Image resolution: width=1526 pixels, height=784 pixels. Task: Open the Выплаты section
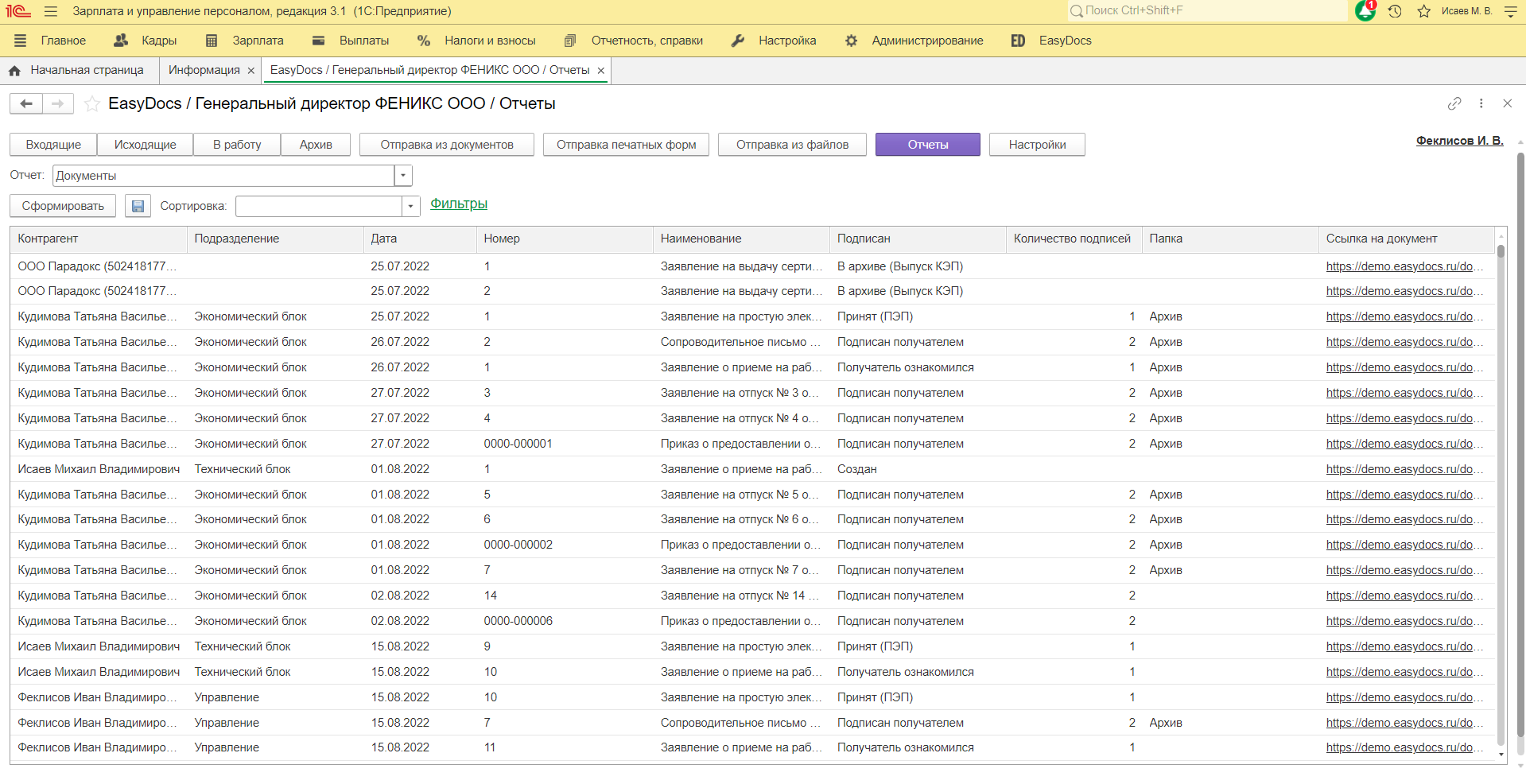(x=351, y=41)
